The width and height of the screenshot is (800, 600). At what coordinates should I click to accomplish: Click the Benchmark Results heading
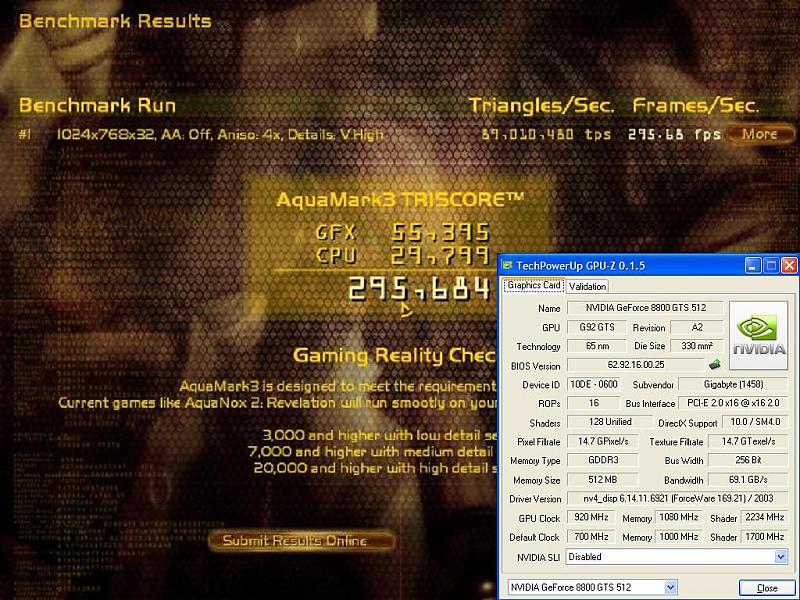coord(115,21)
